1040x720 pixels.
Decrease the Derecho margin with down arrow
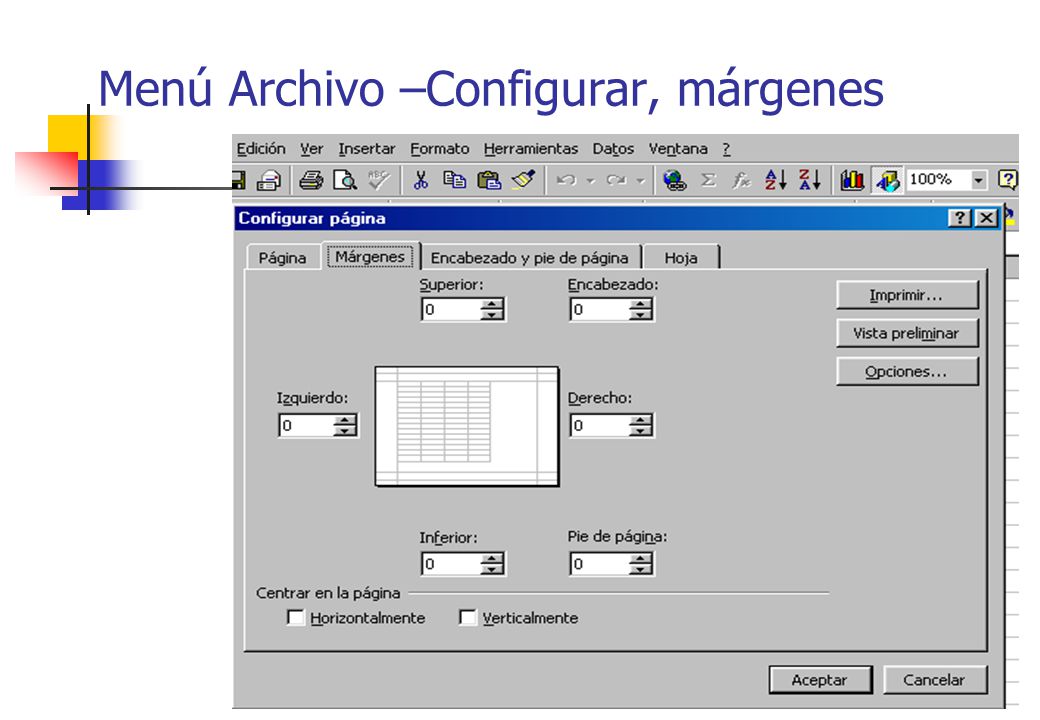tap(641, 430)
